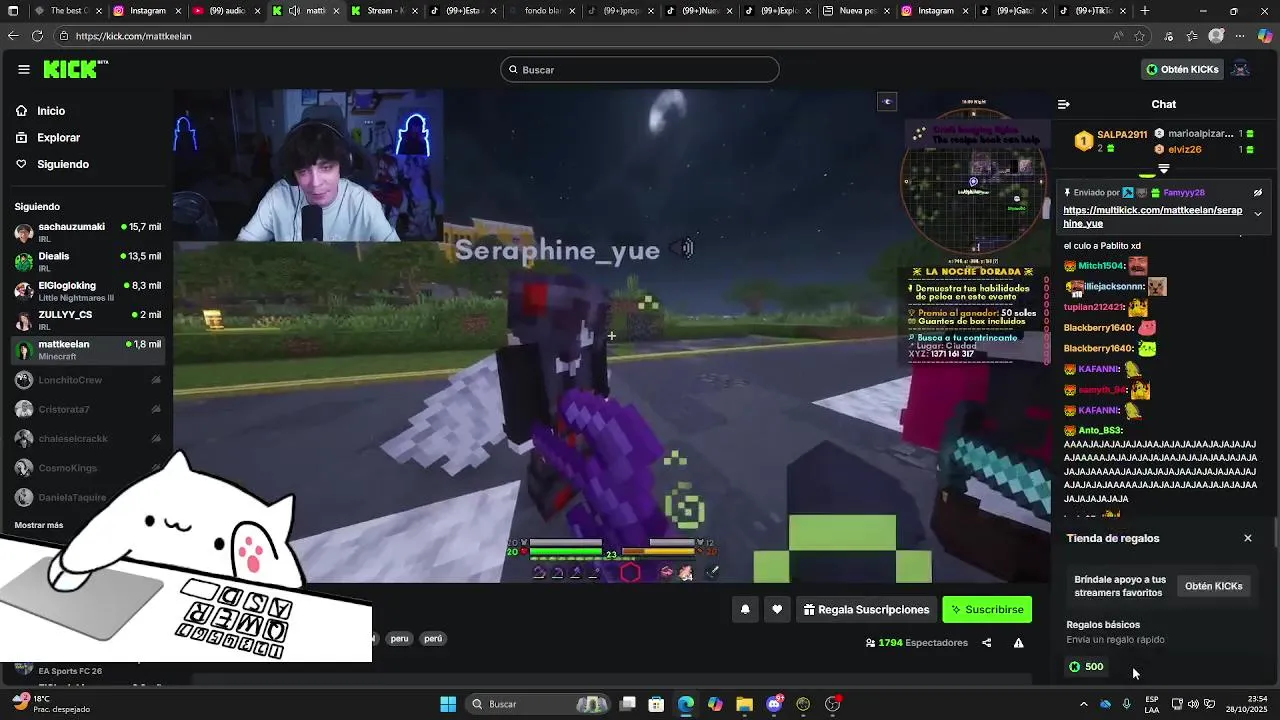Viewport: 1280px width, 720px height.
Task: Show hidden system tray icons
Action: (1083, 704)
